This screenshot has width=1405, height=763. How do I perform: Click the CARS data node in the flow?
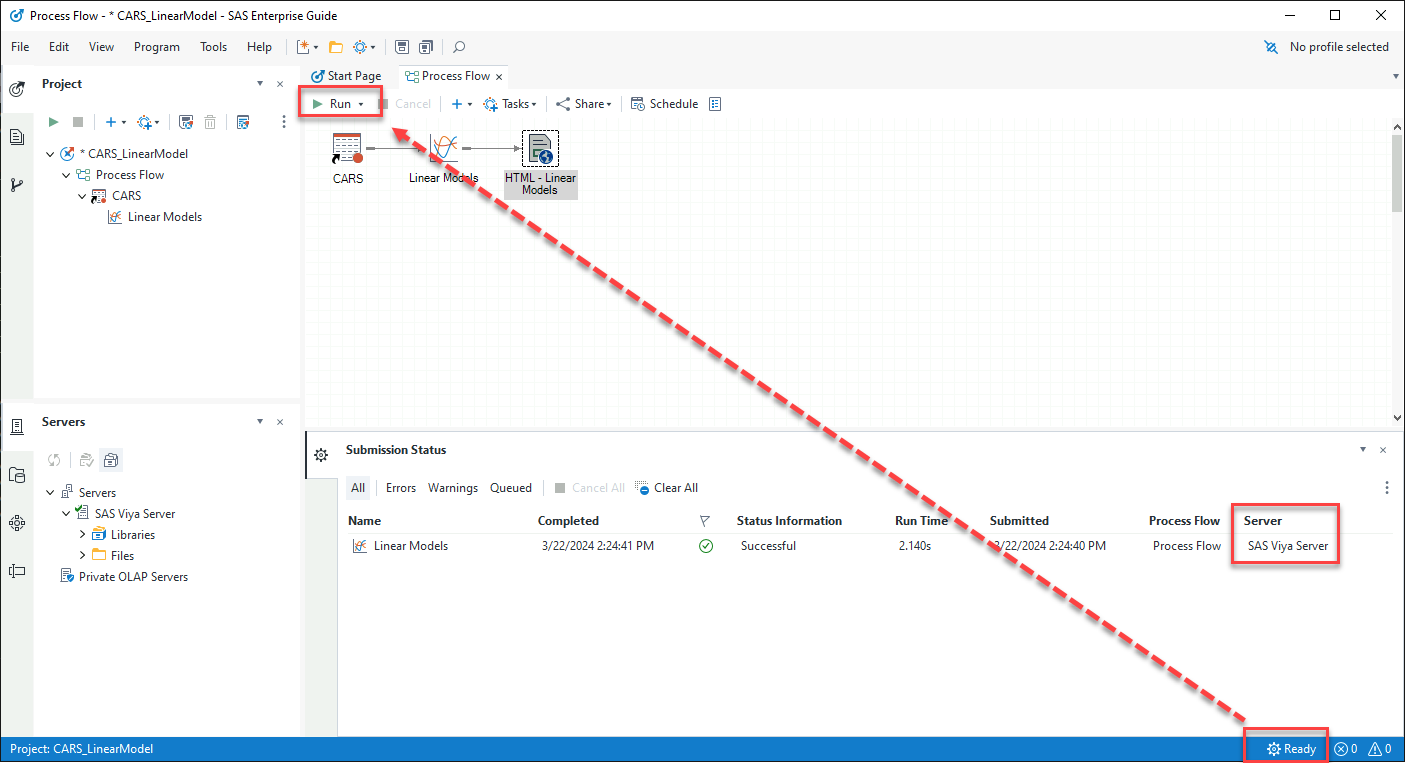(347, 149)
